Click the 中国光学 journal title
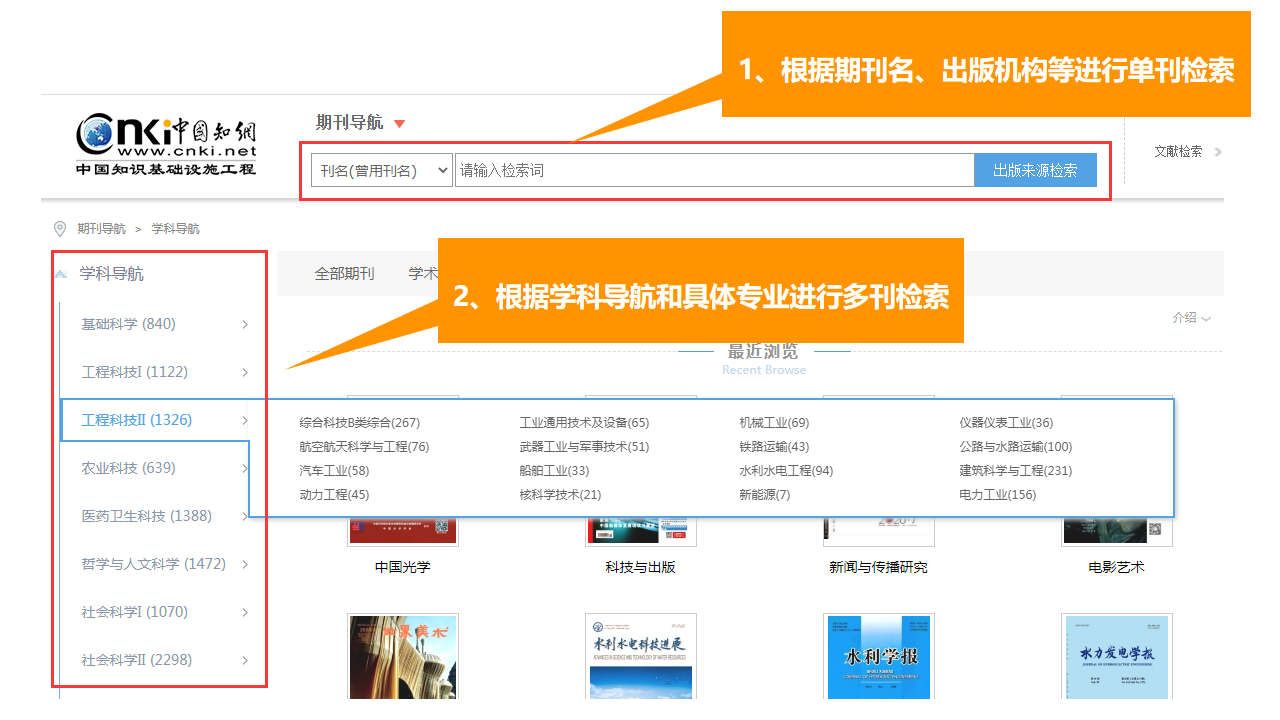Screen dimensions: 1280x720 tap(402, 567)
